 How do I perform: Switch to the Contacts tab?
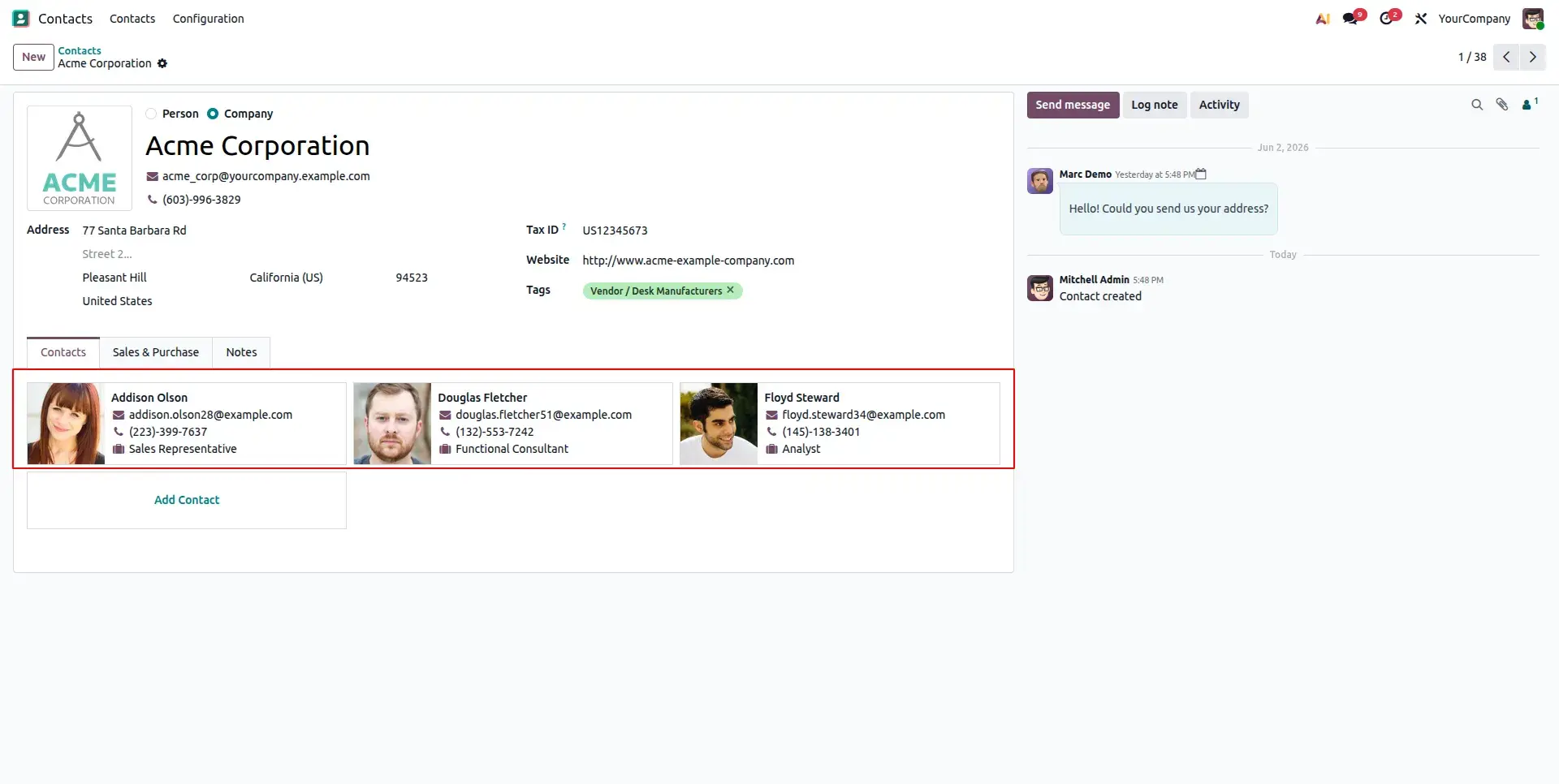[x=63, y=352]
